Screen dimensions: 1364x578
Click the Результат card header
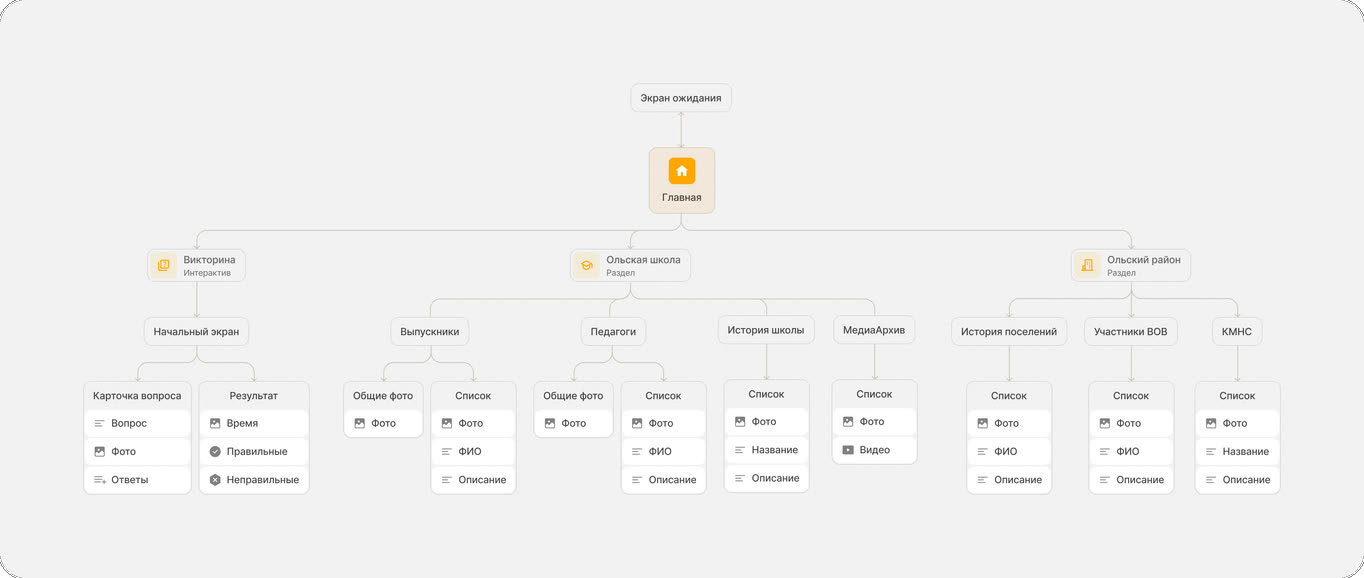pyautogui.click(x=254, y=395)
